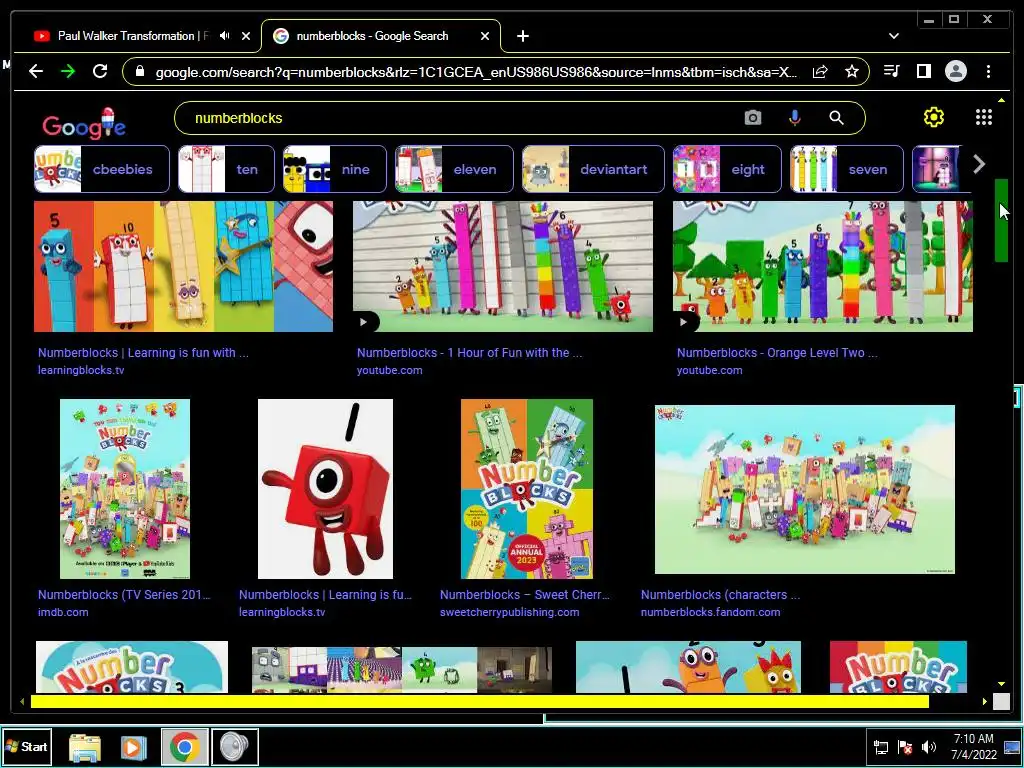Viewport: 1024px width, 768px height.
Task: Open 'Numberblocks - 1 Hour of Fun' link
Action: point(470,353)
